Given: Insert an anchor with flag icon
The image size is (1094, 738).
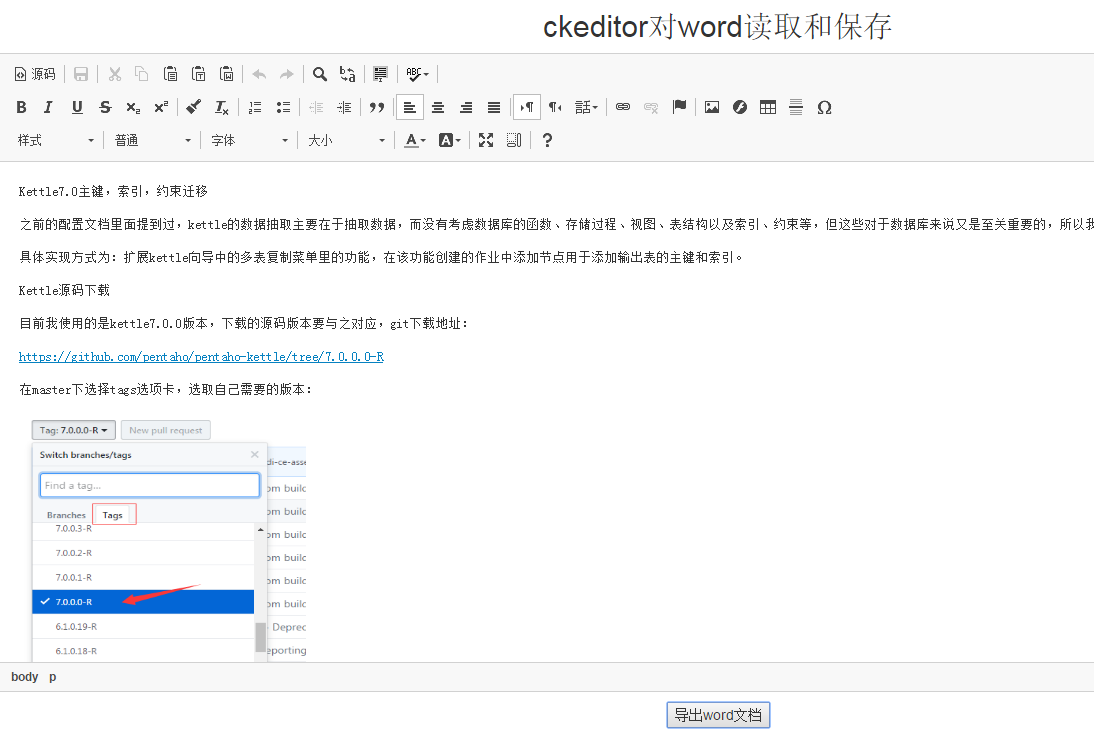Looking at the screenshot, I should point(679,107).
